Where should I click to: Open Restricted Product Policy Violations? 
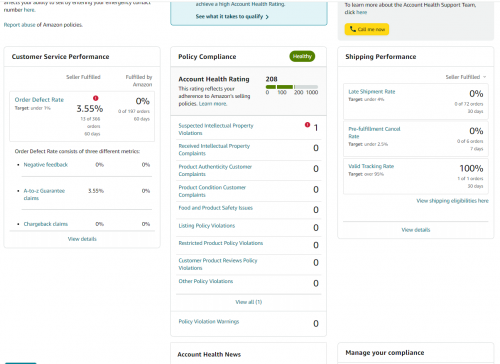click(221, 243)
